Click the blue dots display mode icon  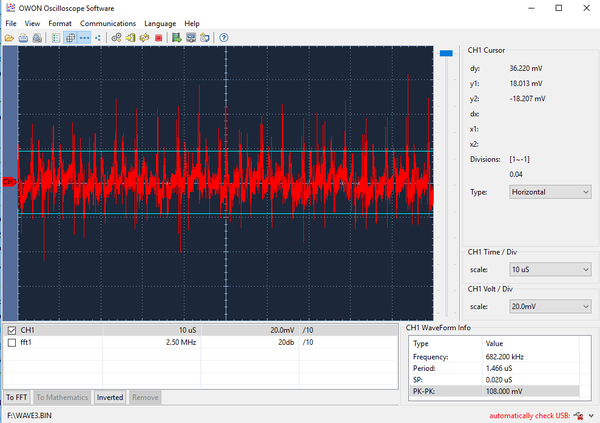[98, 38]
